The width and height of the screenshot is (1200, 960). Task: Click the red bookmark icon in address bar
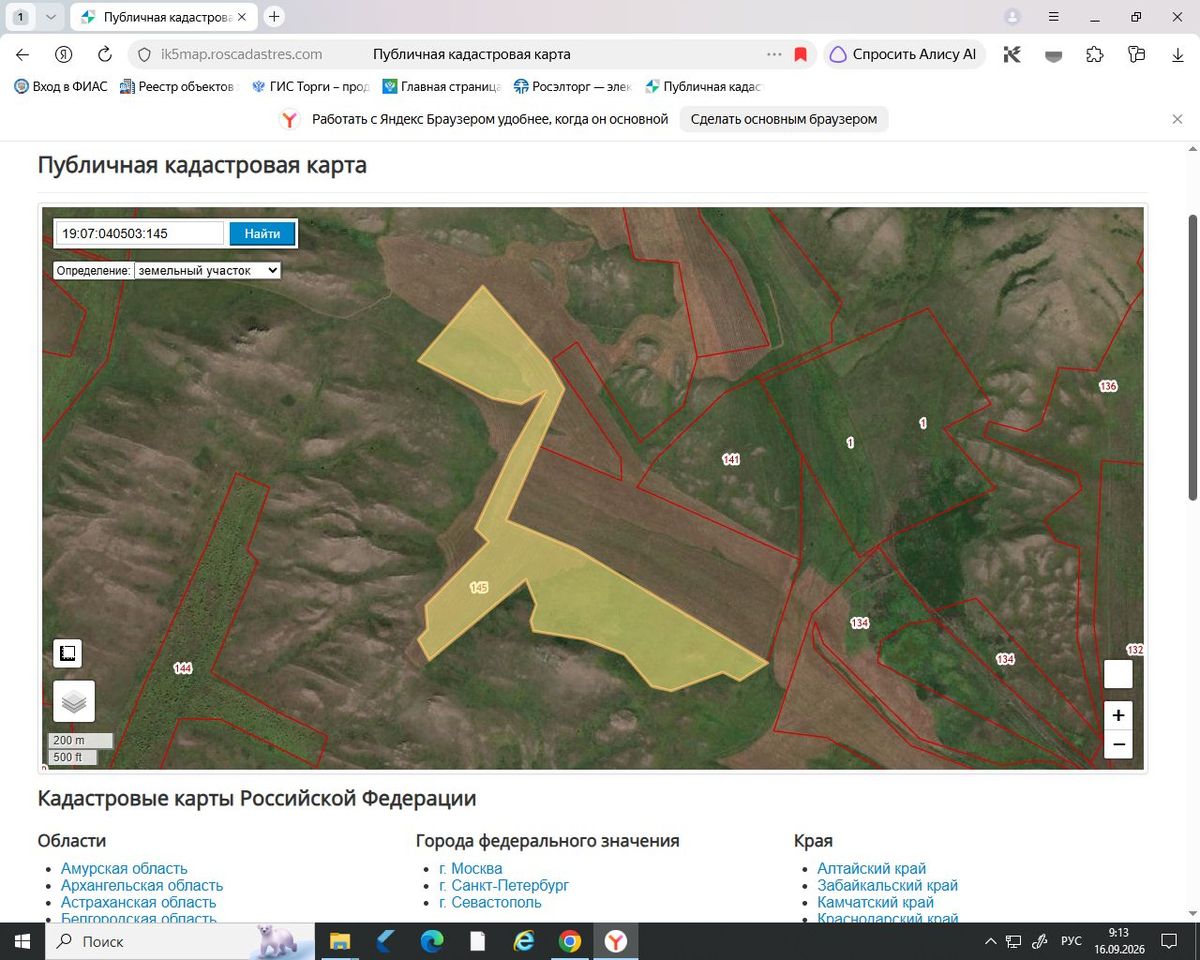coord(800,55)
